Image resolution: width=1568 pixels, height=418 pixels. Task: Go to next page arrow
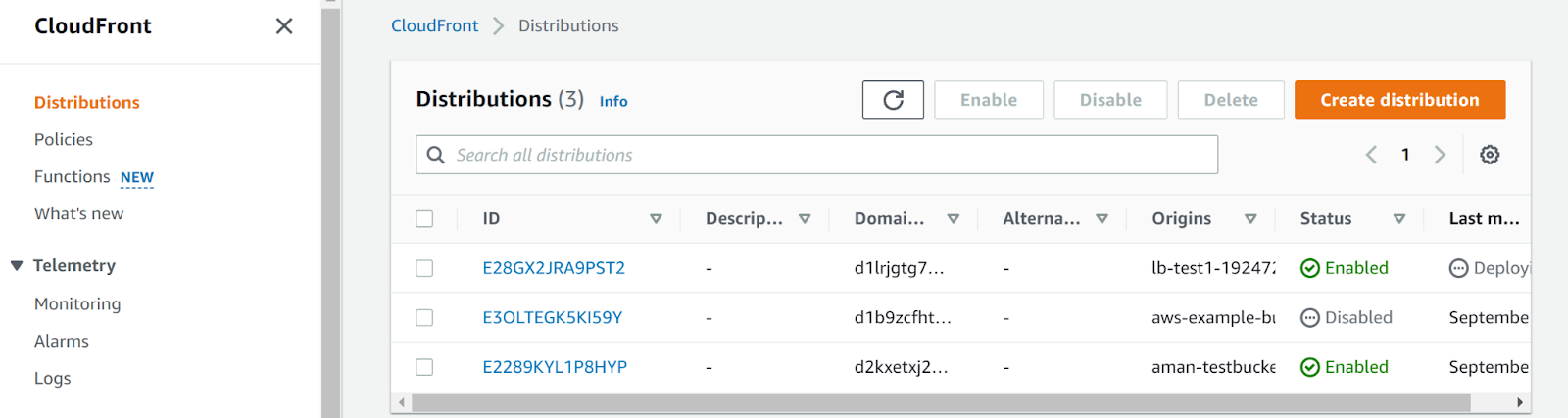click(x=1440, y=155)
